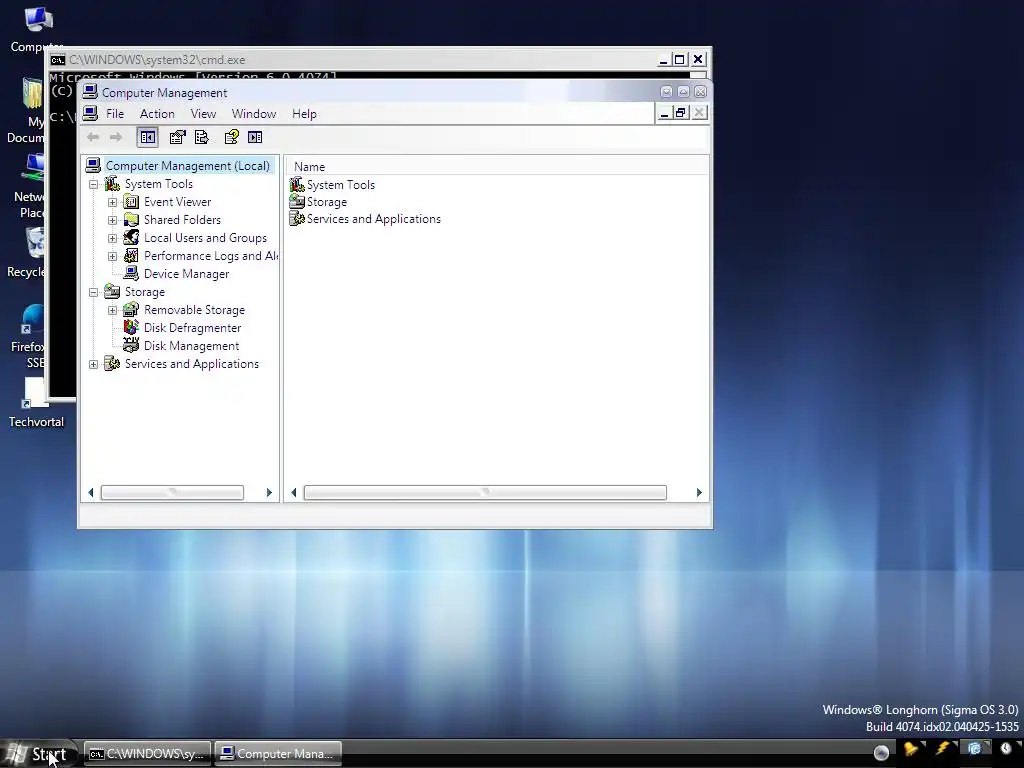1024x768 pixels.
Task: Click left scroll arrow of details pane
Action: tap(294, 492)
